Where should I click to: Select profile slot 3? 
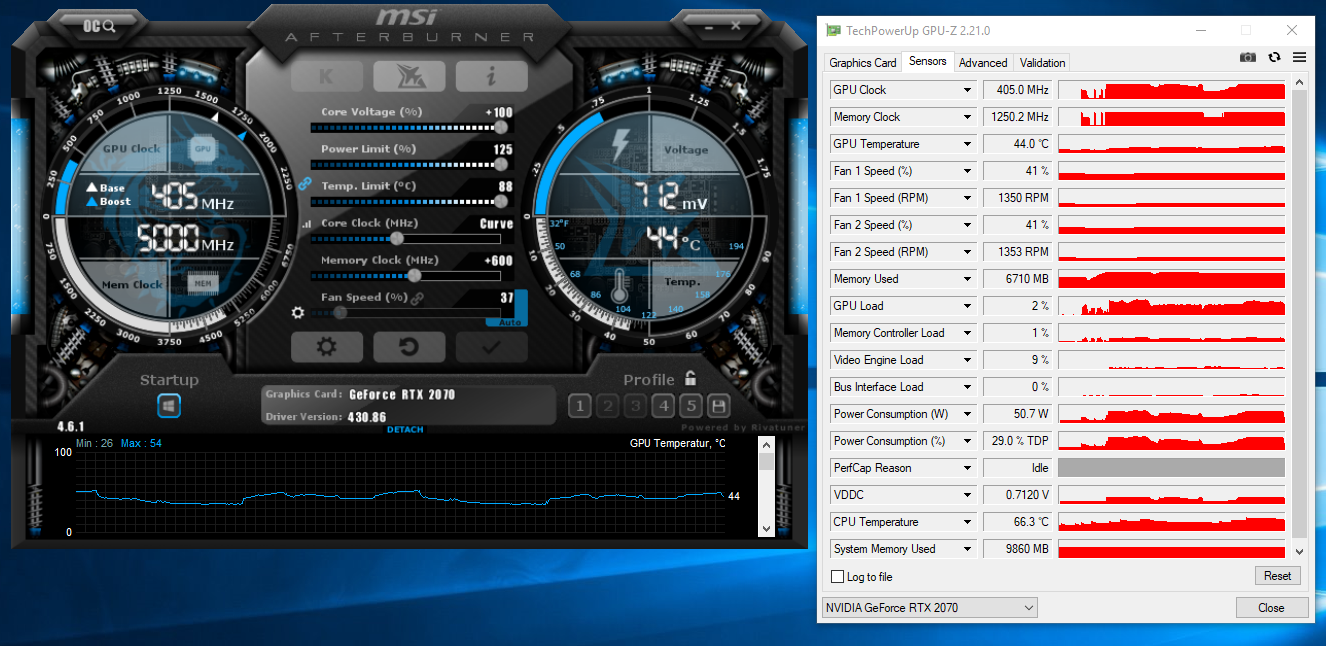(635, 405)
